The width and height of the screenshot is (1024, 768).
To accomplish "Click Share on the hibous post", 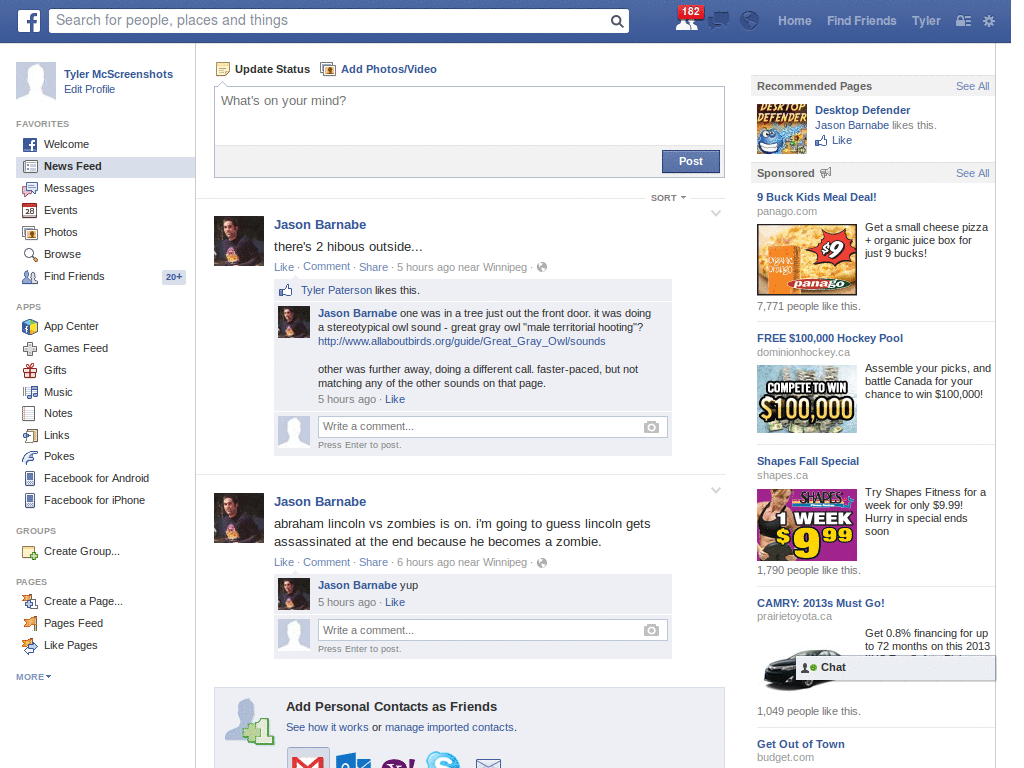I will [x=374, y=267].
